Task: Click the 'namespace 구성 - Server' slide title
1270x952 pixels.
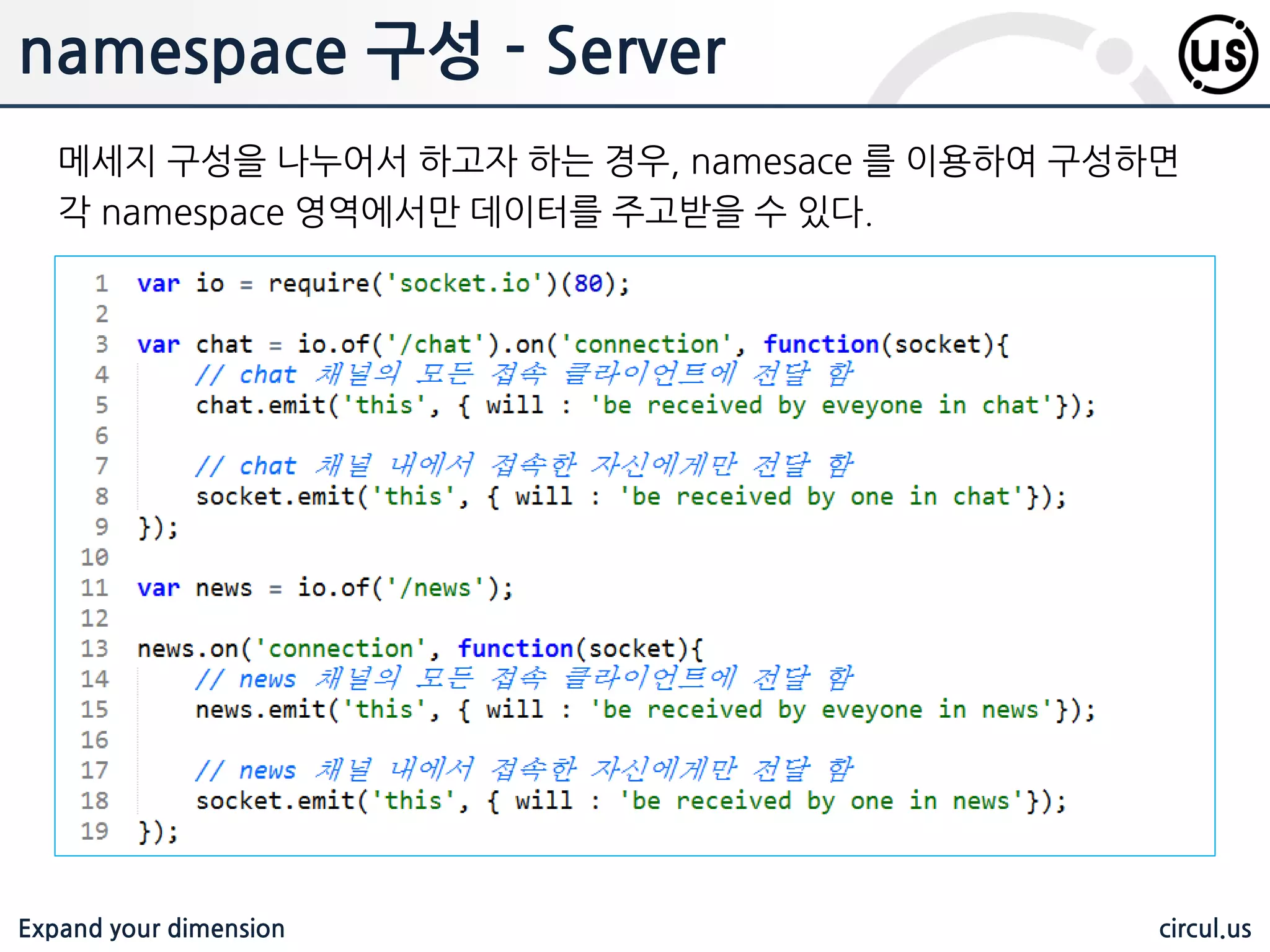Action: coord(372,52)
